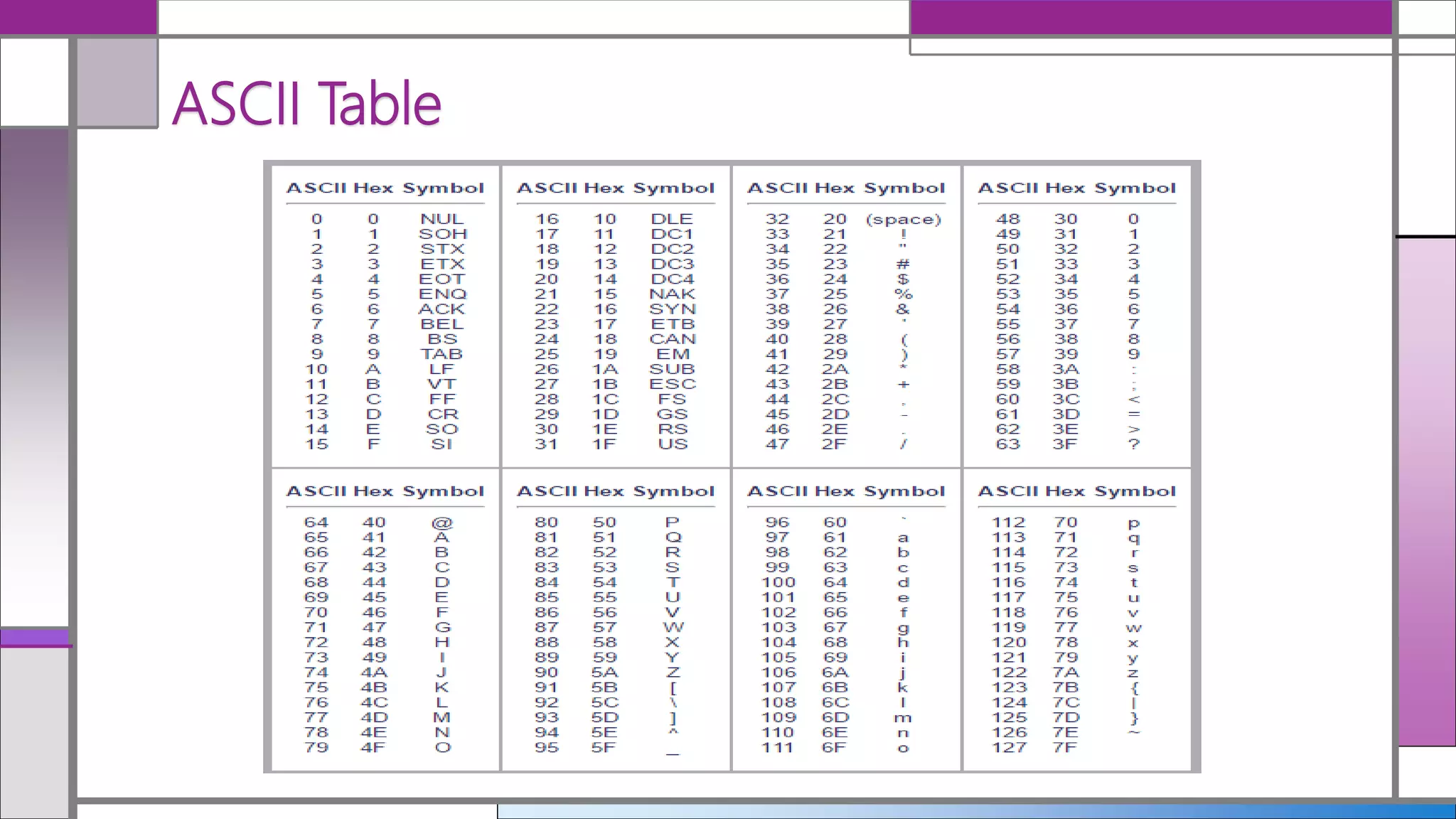The width and height of the screenshot is (1456, 819).
Task: Click the blue gradient bar at bottom
Action: 975,811
